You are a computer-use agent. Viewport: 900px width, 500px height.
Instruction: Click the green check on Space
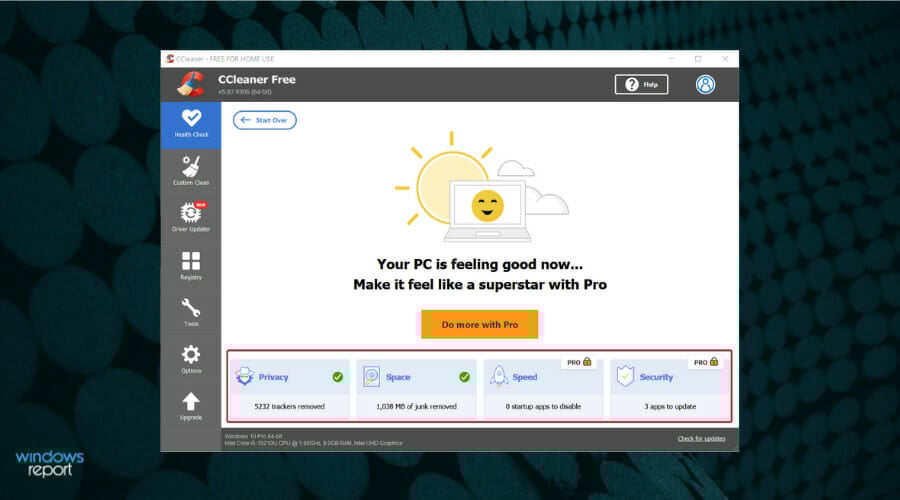tap(464, 377)
